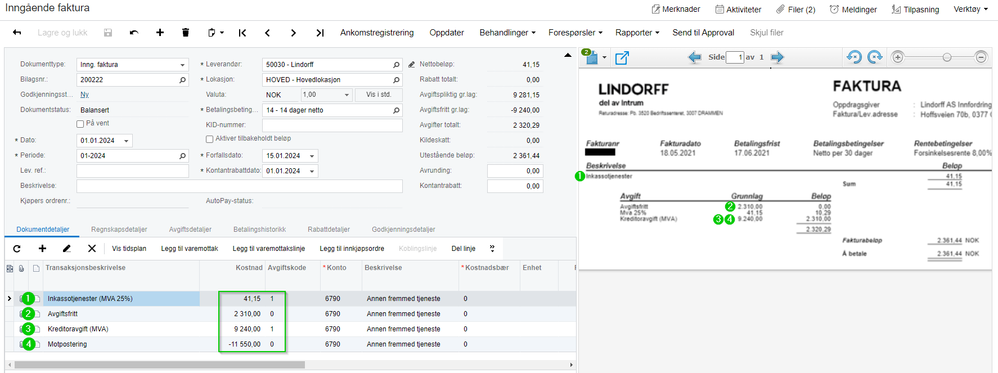Image resolution: width=998 pixels, height=373 pixels.
Task: Show more grid toolbar actions
Action: 491,248
